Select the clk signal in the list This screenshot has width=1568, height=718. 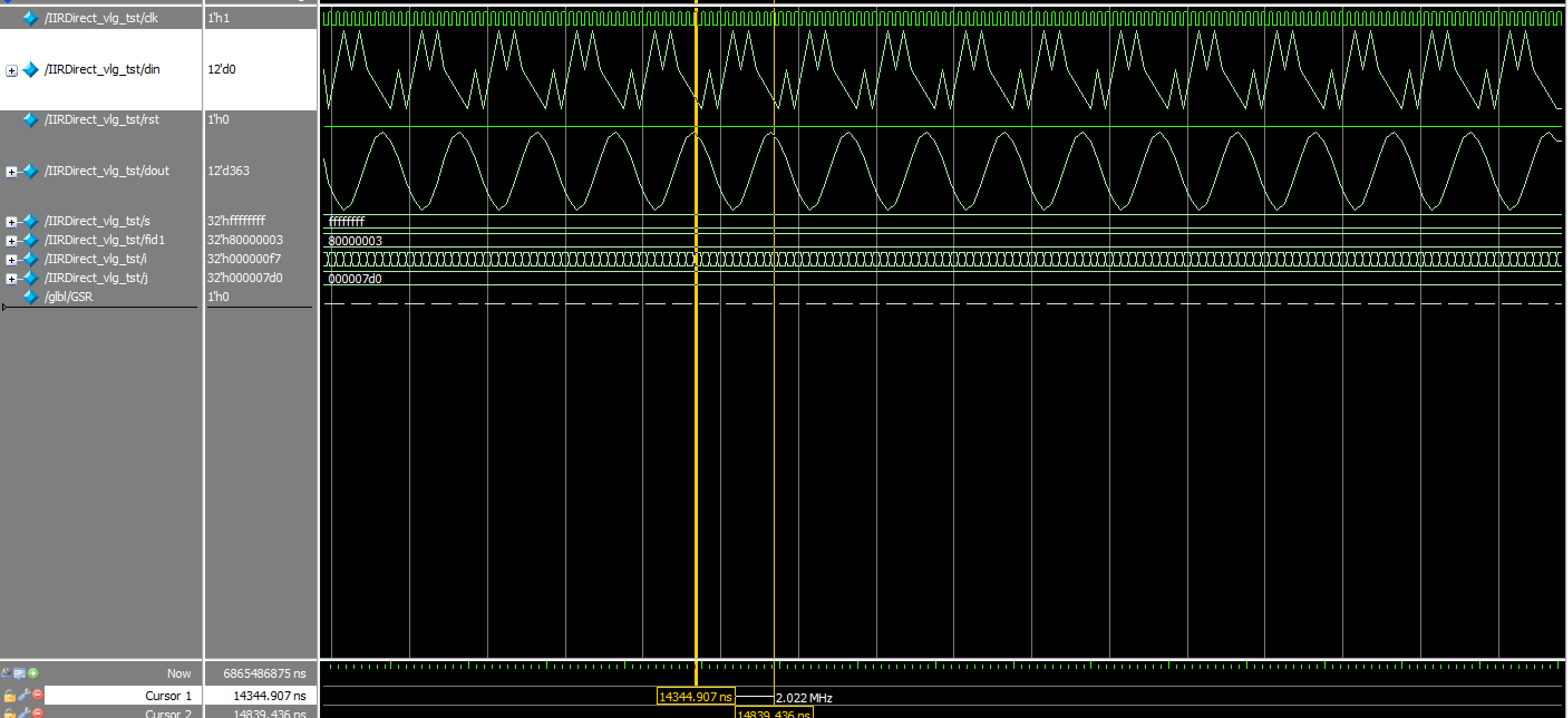coord(101,18)
